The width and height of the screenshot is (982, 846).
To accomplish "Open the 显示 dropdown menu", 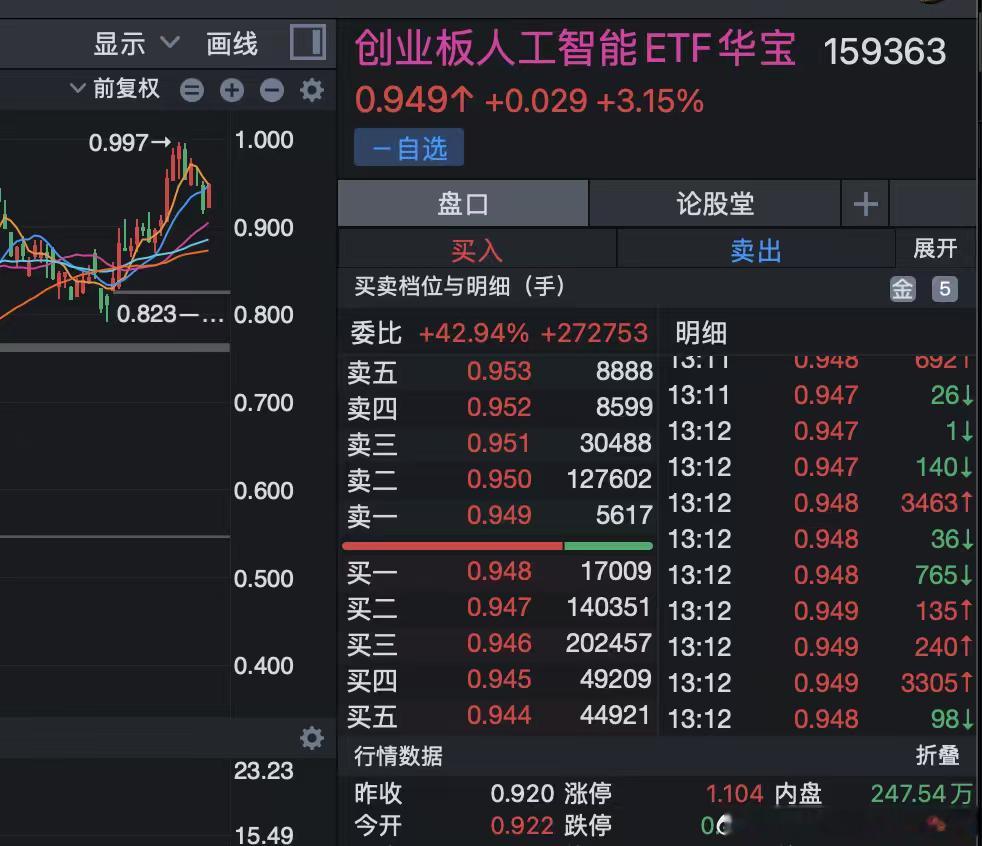I will point(128,44).
